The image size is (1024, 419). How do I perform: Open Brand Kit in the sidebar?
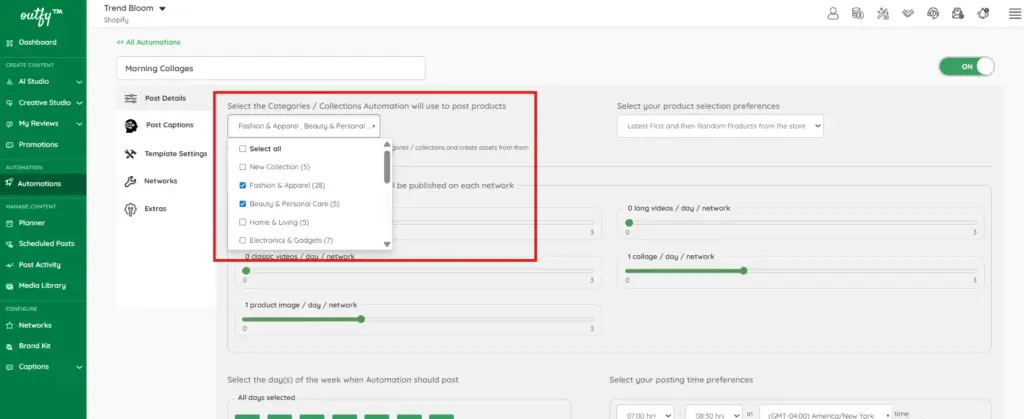coord(35,346)
